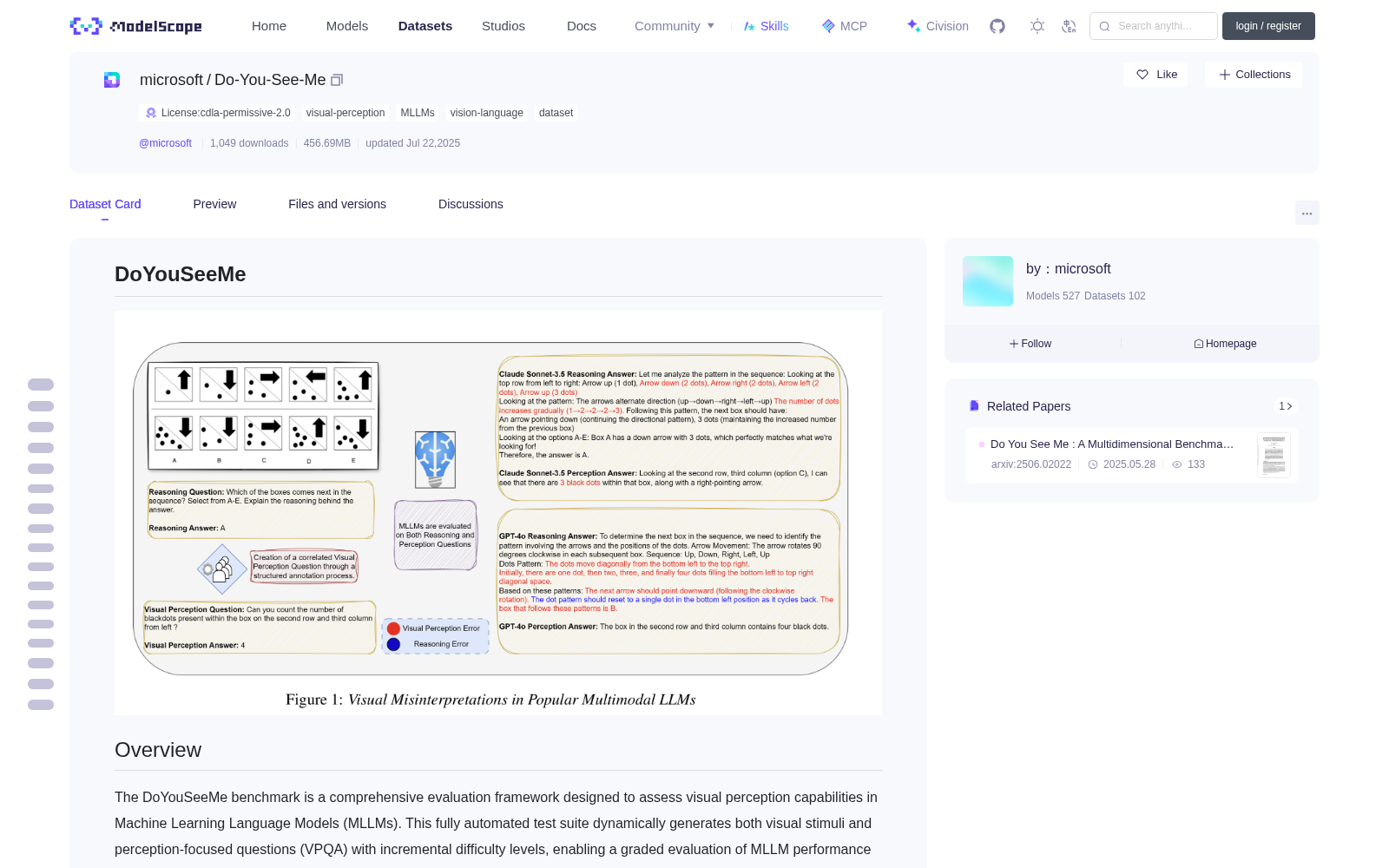Image resolution: width=1389 pixels, height=868 pixels.
Task: Click the updated Jul 22,2025 text
Action: [x=412, y=143]
